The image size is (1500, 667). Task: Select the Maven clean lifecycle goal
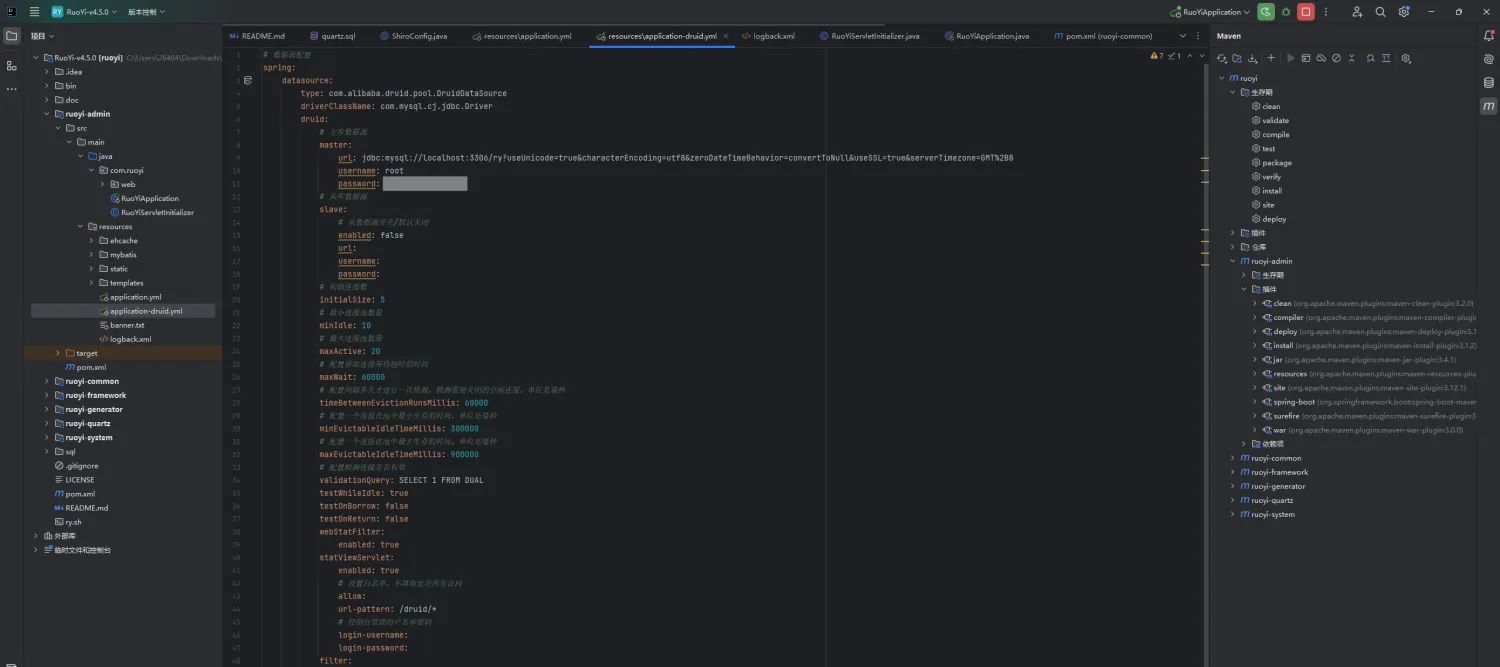click(x=1265, y=106)
